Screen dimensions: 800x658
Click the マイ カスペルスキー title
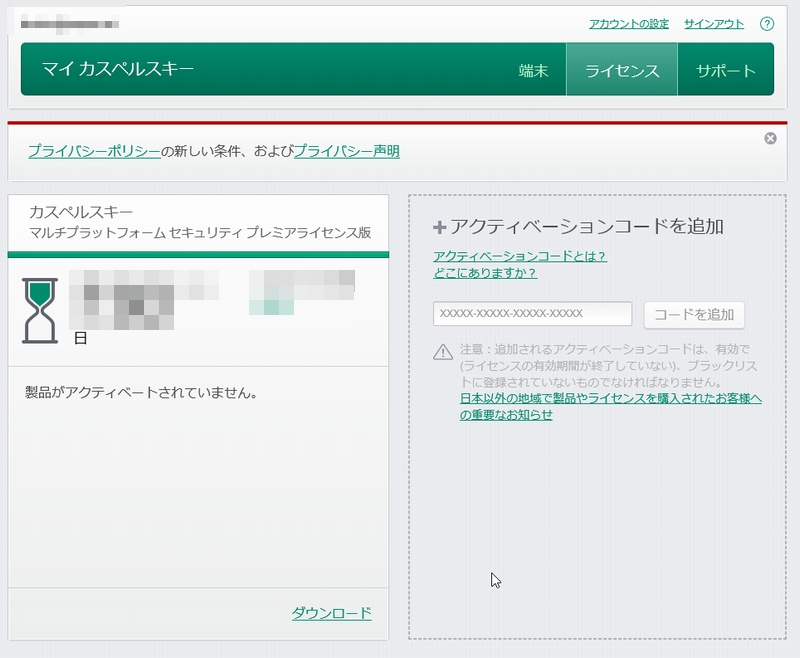(x=118, y=68)
